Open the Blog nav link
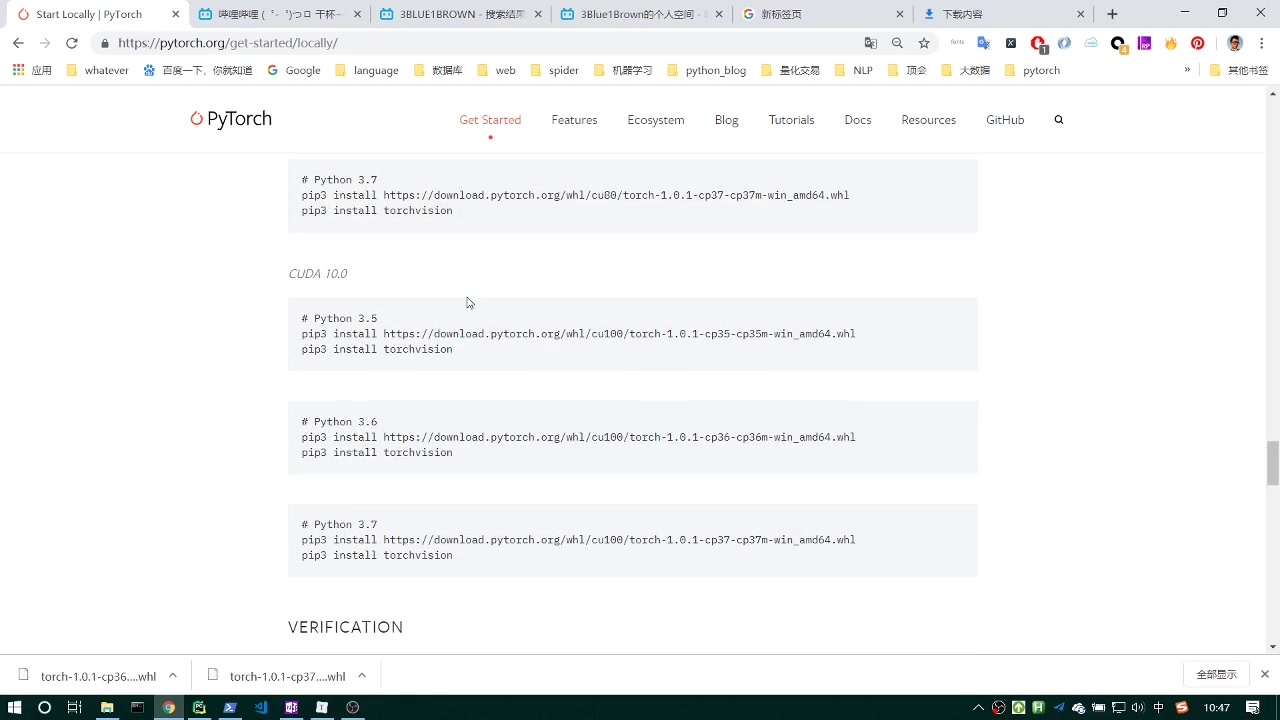Image resolution: width=1280 pixels, height=720 pixels. coord(727,120)
